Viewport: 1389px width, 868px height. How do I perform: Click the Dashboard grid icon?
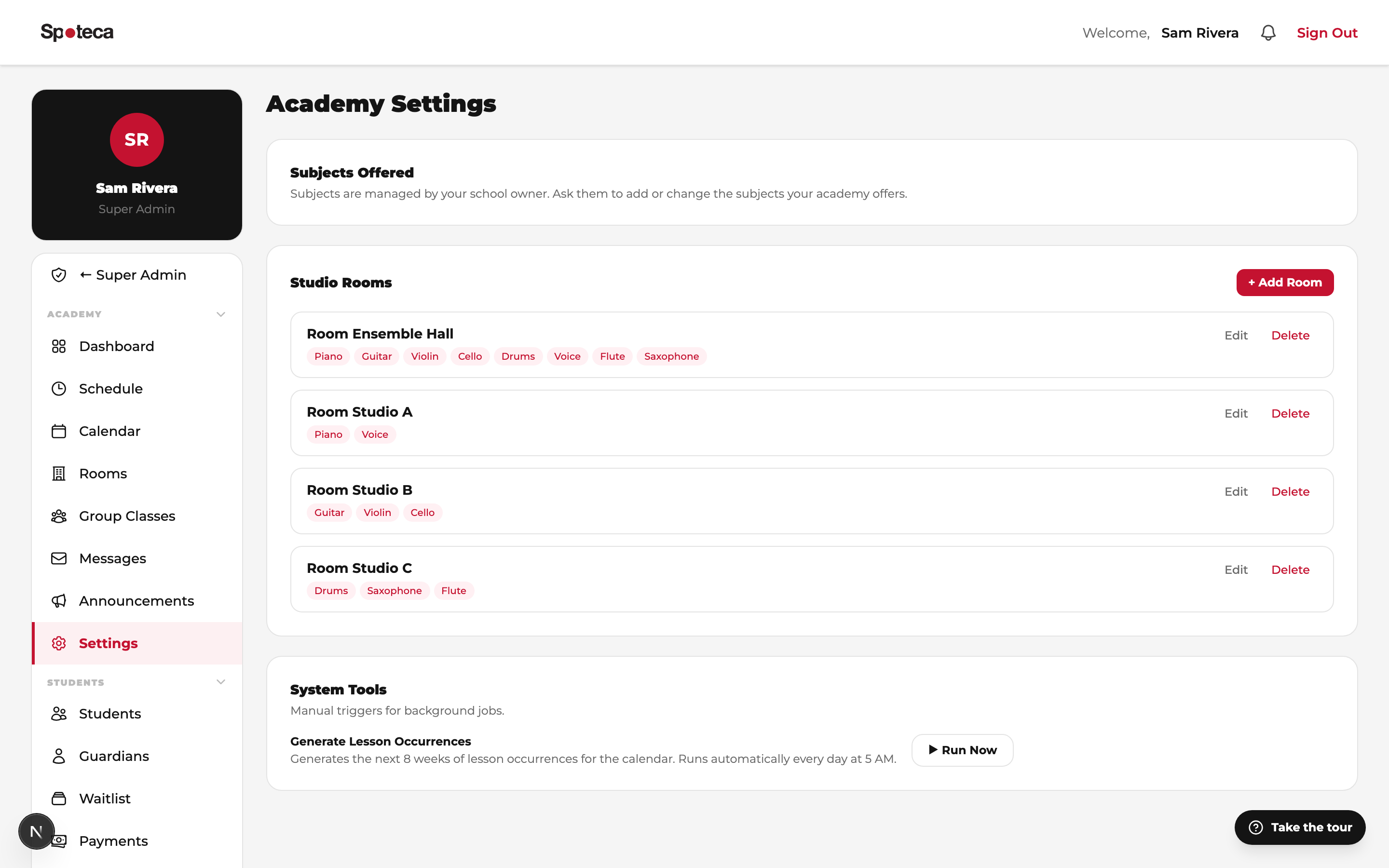[58, 346]
